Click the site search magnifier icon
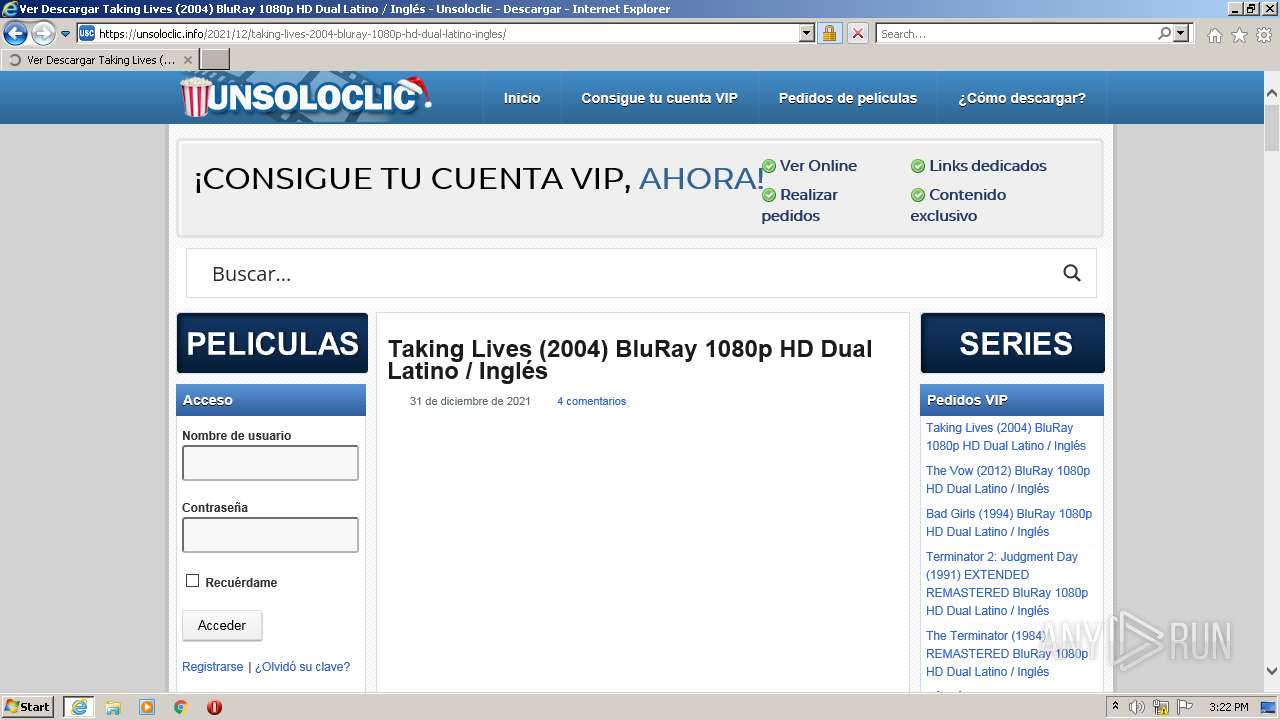This screenshot has width=1280, height=720. click(1072, 274)
